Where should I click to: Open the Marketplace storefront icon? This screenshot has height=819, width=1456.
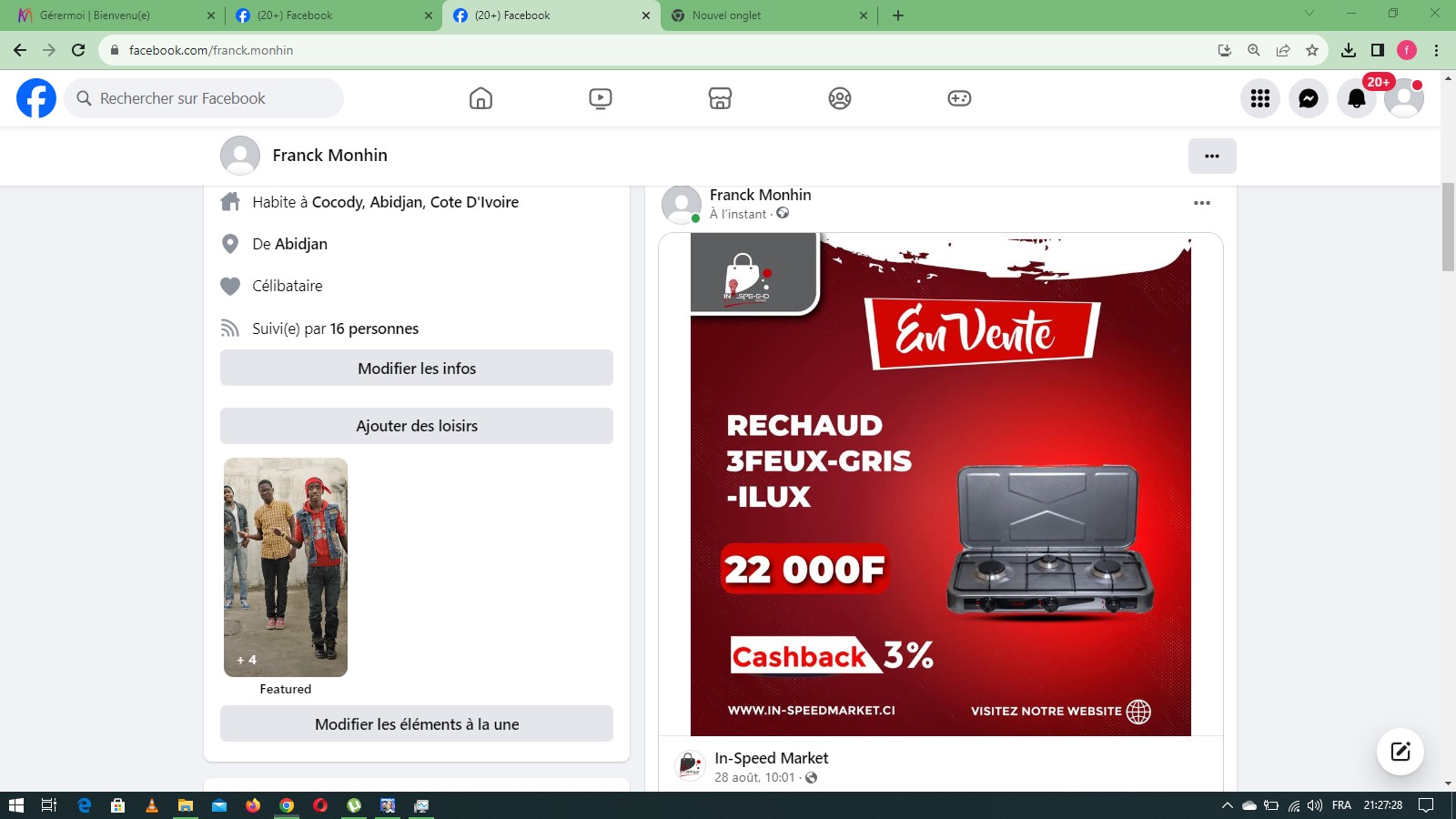coord(720,98)
